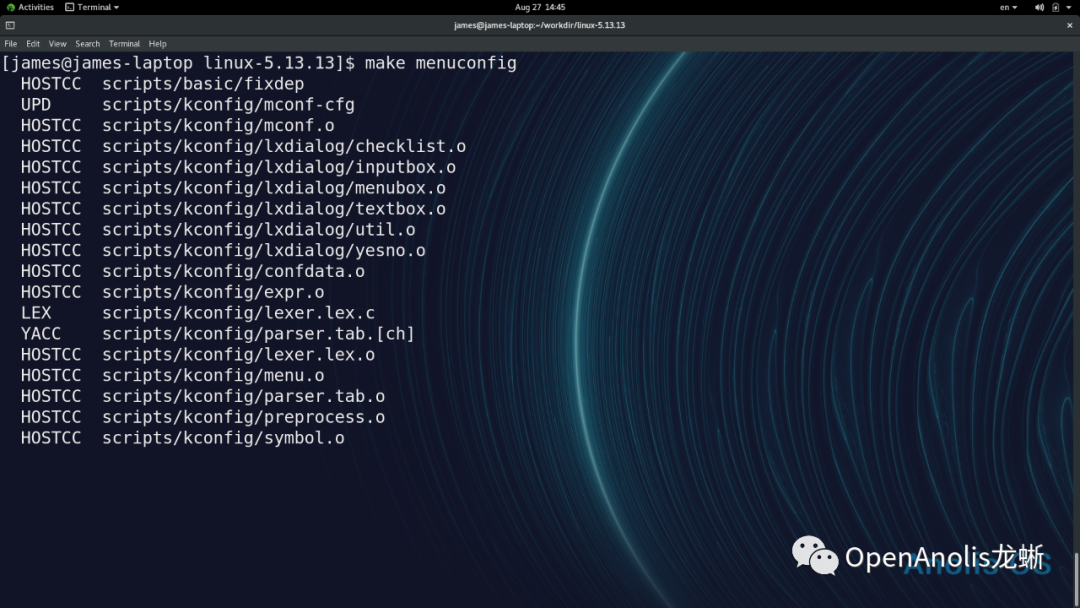
Task: Close the terminal window
Action: 1070,25
